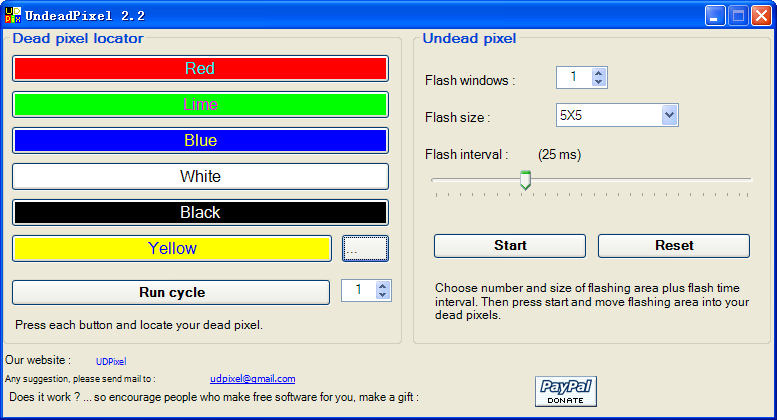
Task: Increase Flash windows count with up arrow
Action: (x=598, y=73)
